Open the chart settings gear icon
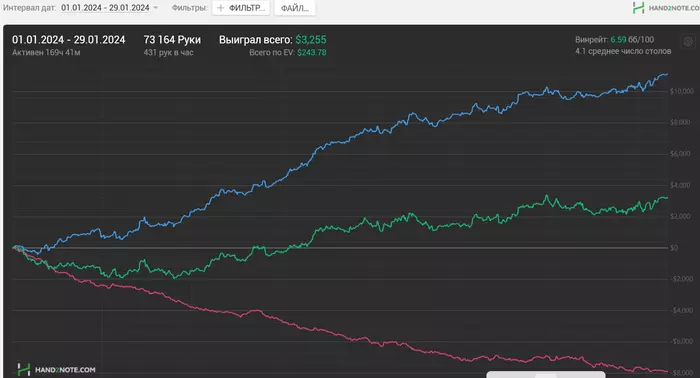Viewport: 700px width, 378px height. point(688,42)
